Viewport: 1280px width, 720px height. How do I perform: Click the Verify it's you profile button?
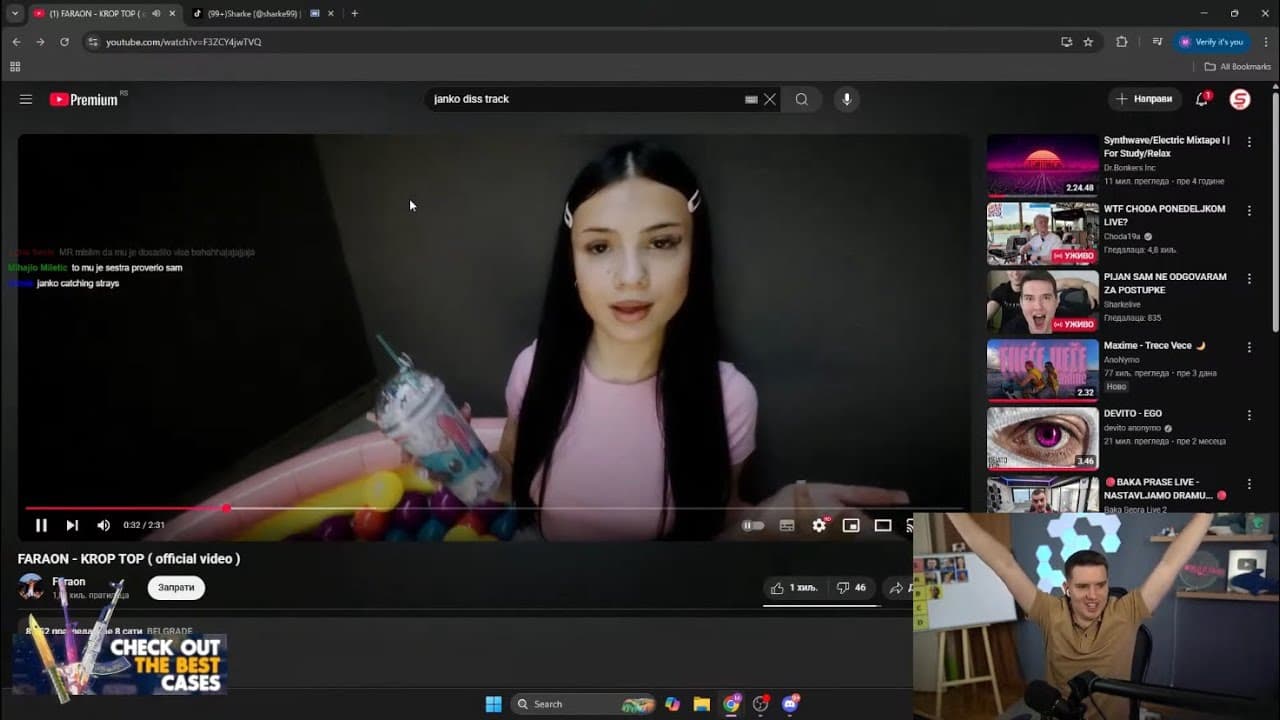pyautogui.click(x=1212, y=42)
